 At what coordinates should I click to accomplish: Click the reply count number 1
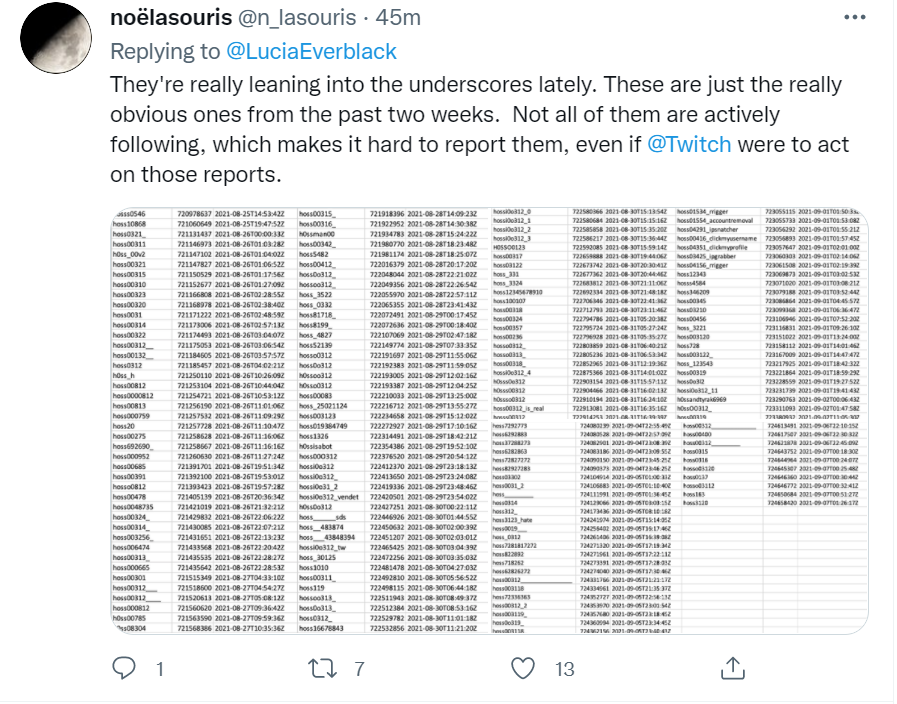coord(160,667)
